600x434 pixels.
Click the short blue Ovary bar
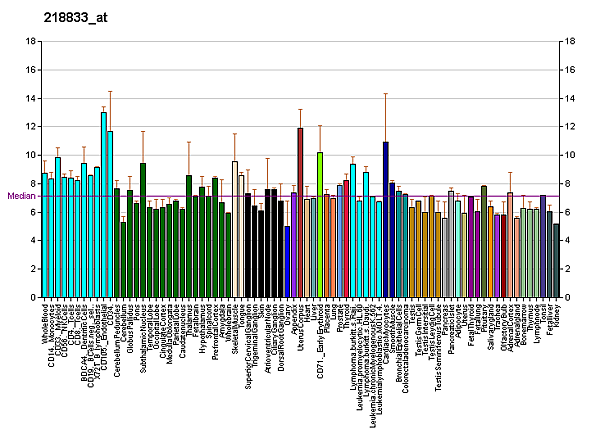[287, 262]
